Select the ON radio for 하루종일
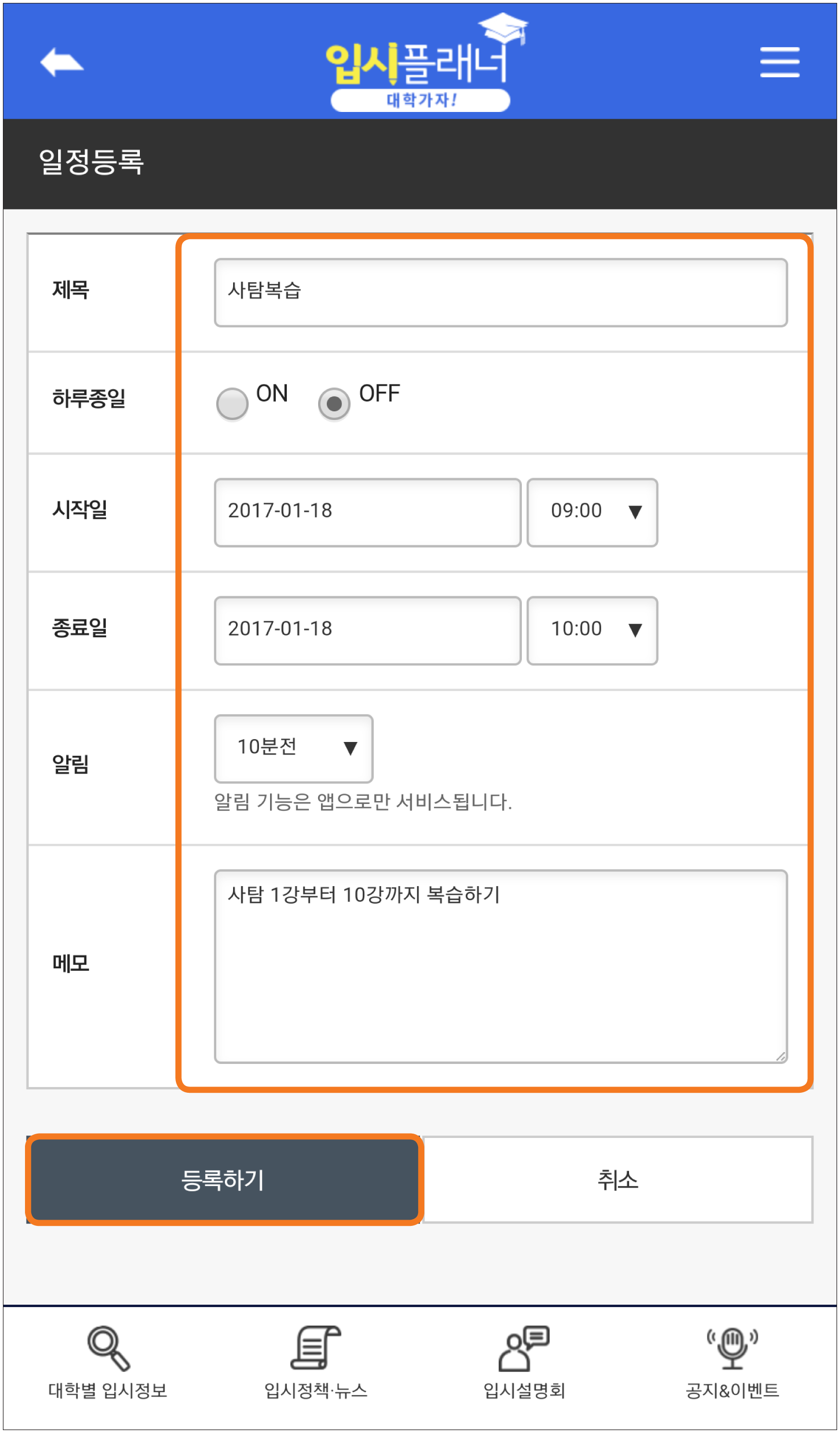 click(x=232, y=403)
